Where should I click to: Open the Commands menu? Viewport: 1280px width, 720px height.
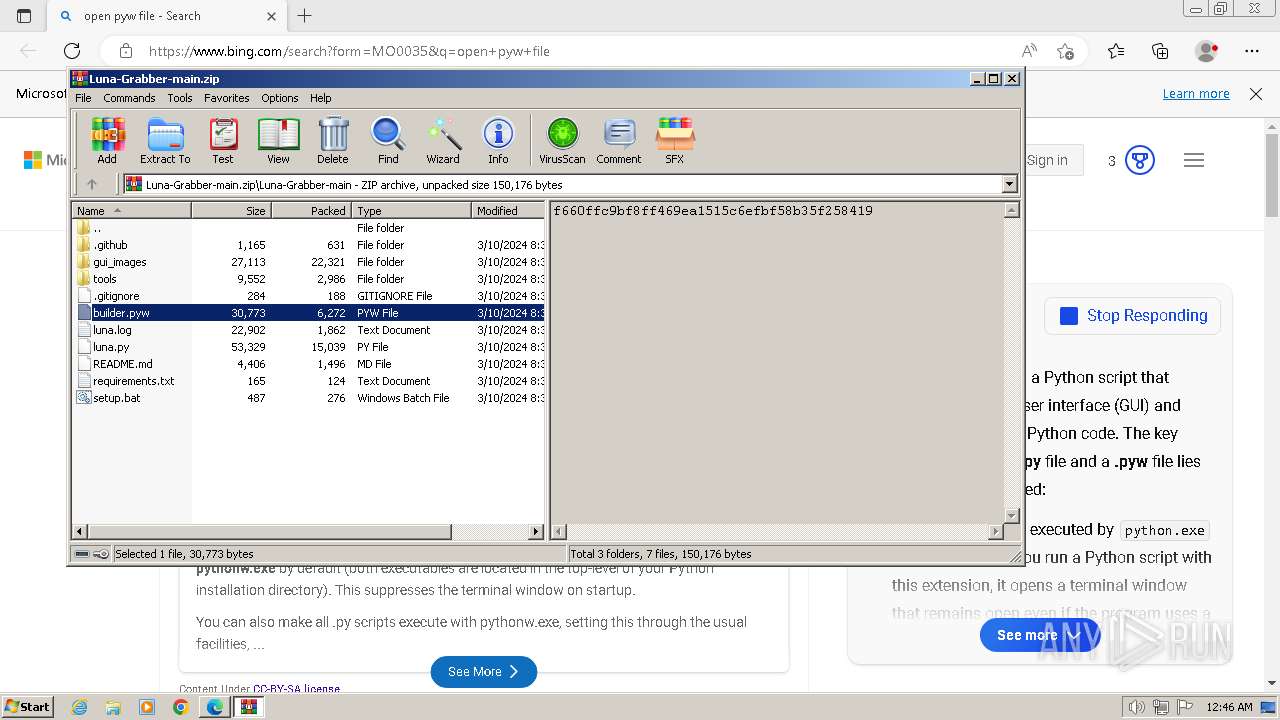129,98
